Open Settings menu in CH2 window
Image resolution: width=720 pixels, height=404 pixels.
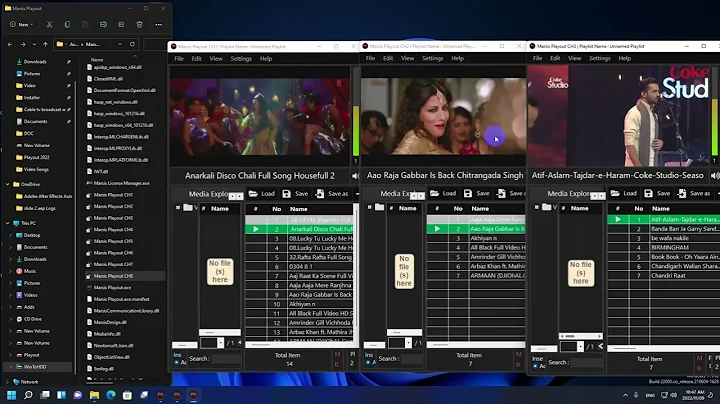433,58
